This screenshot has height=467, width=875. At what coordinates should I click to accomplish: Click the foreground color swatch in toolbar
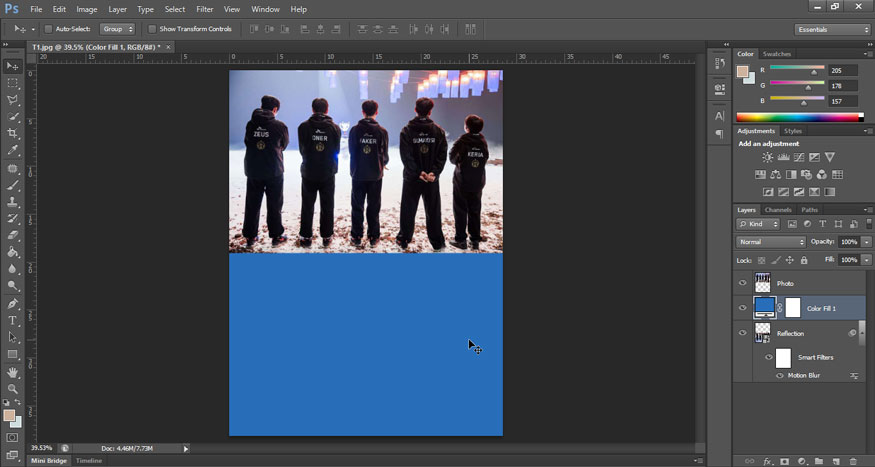tap(9, 415)
